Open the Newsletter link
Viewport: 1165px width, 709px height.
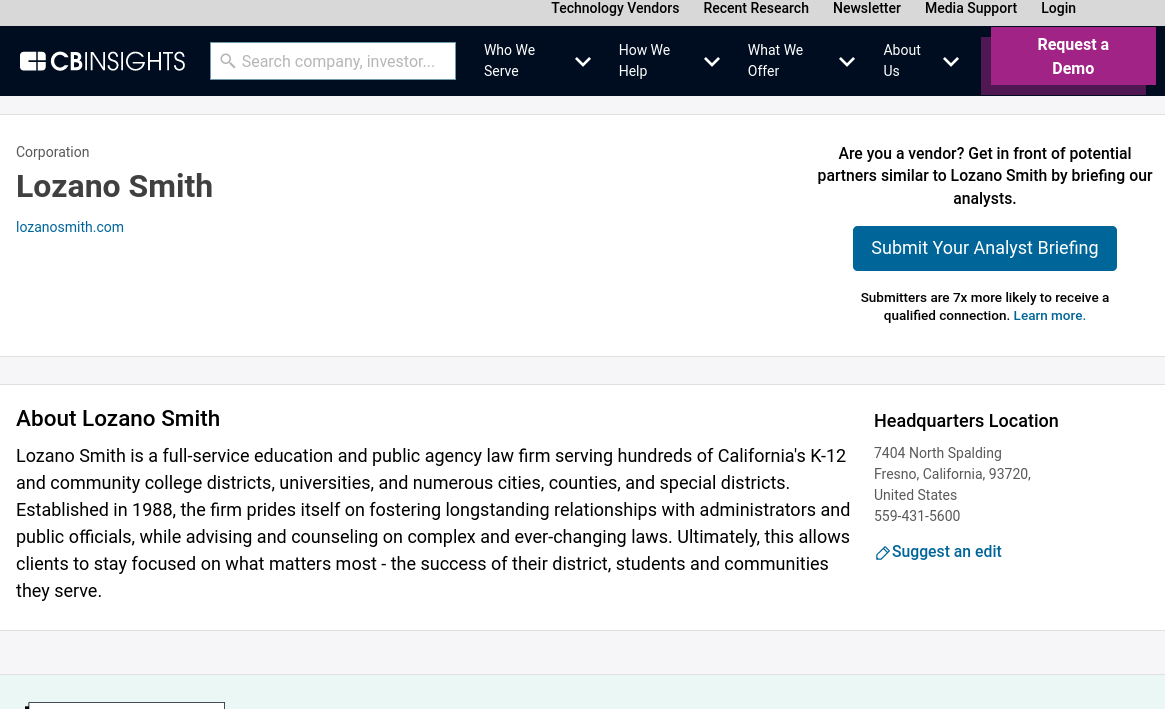[x=866, y=8]
